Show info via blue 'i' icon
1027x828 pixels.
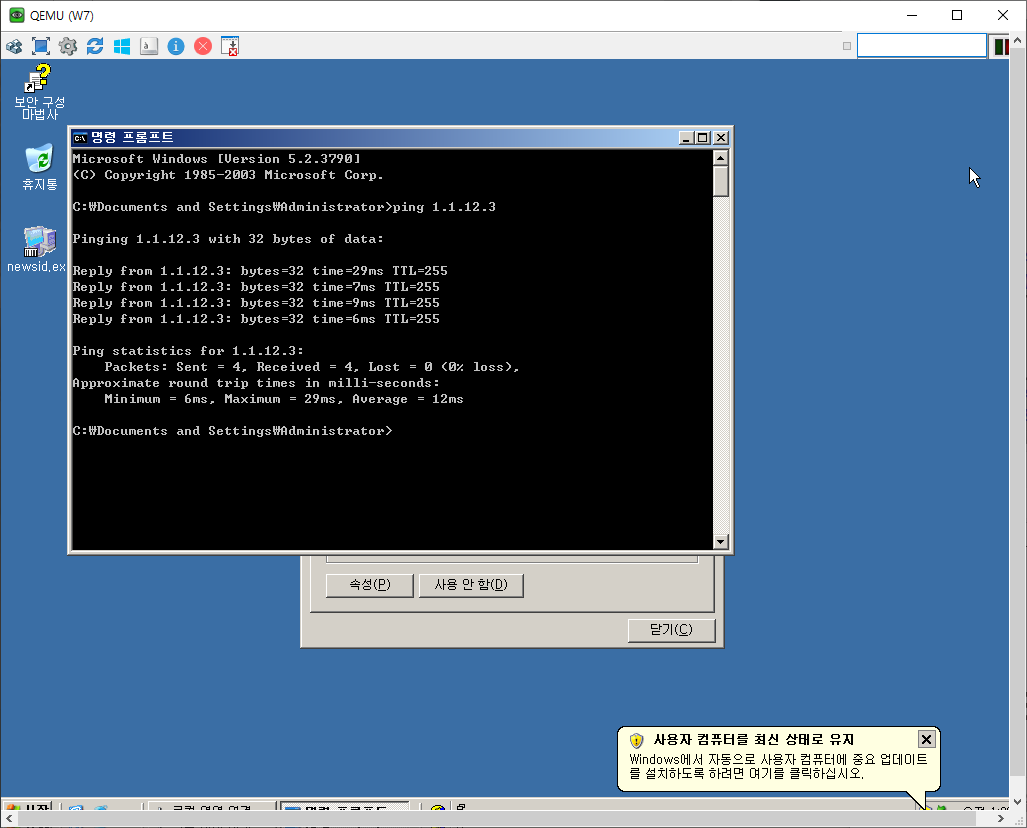click(176, 47)
